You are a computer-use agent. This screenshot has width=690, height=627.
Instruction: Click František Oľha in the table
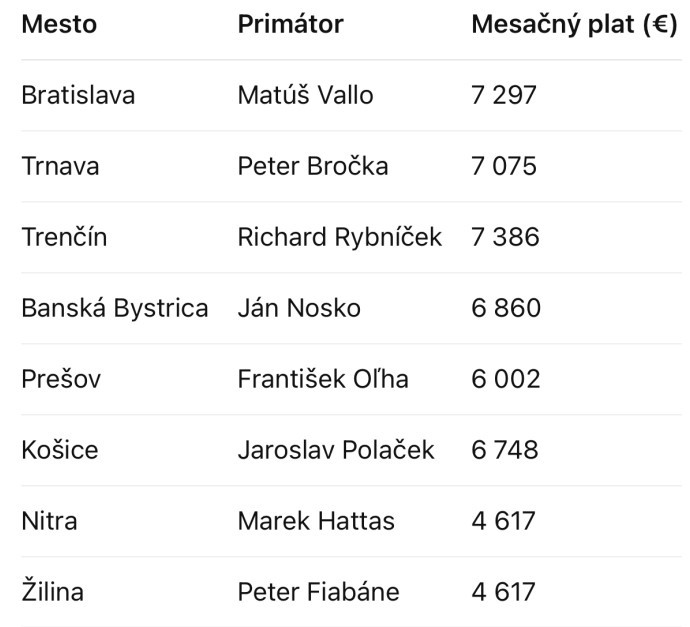pyautogui.click(x=323, y=379)
